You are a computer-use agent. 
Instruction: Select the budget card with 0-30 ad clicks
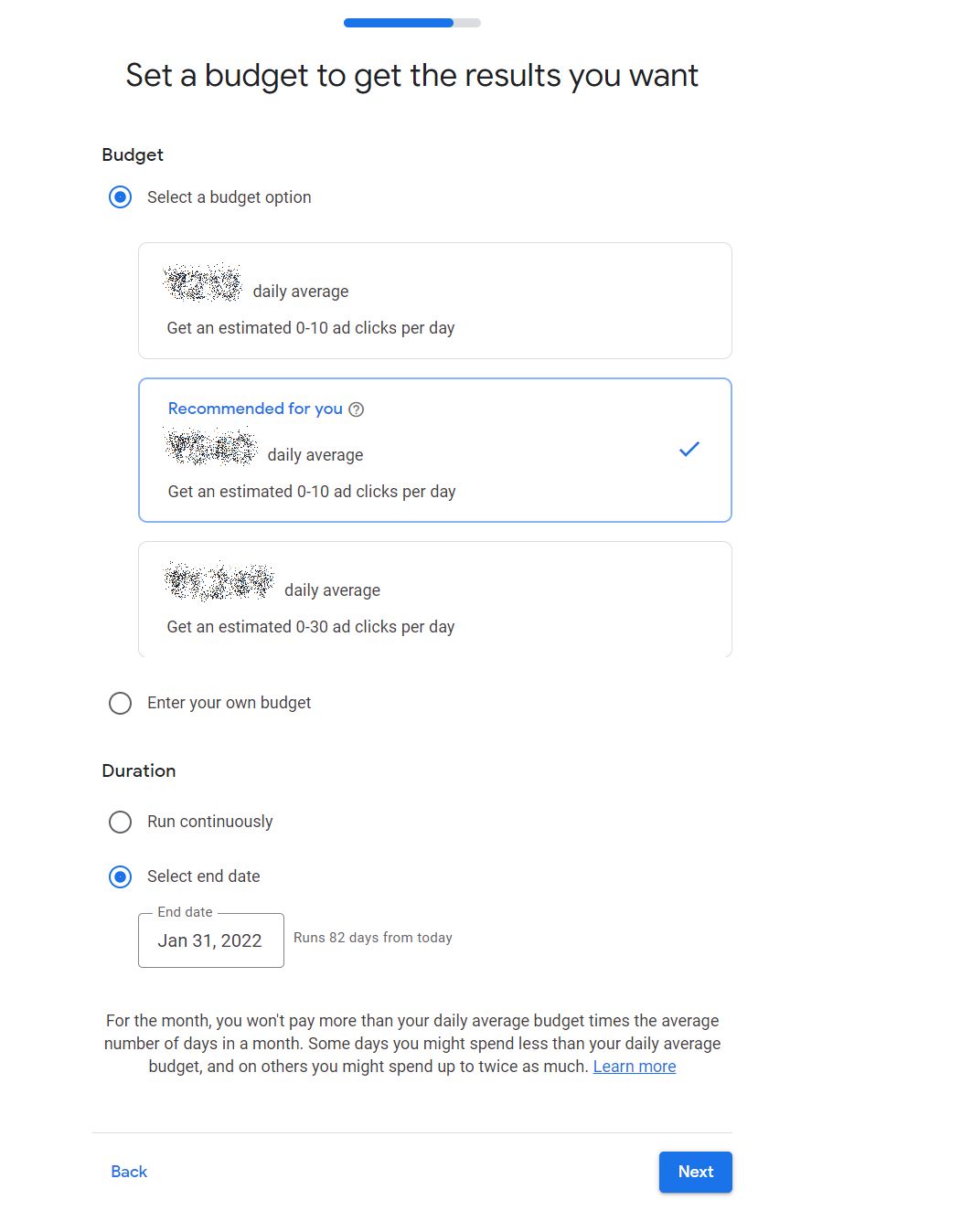tap(434, 600)
